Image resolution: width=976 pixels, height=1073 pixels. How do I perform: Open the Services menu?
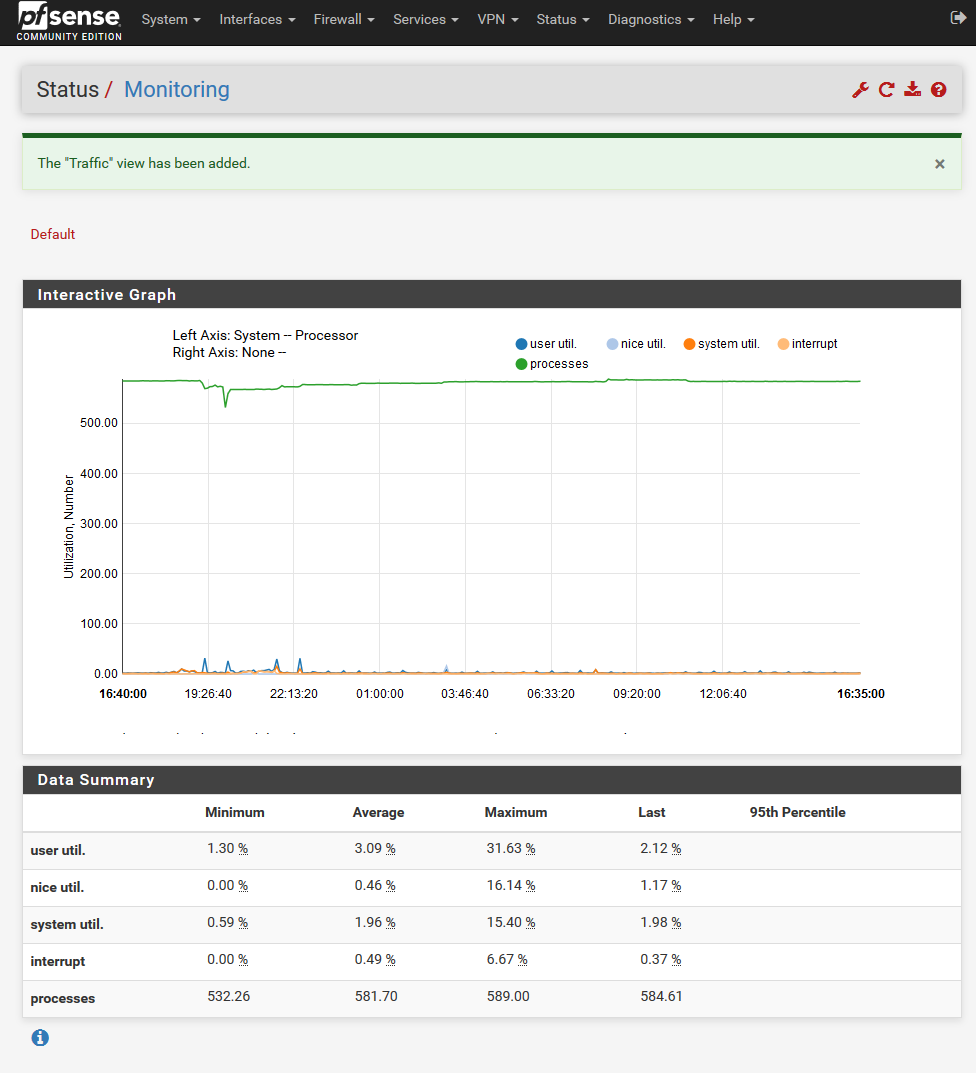click(x=426, y=20)
